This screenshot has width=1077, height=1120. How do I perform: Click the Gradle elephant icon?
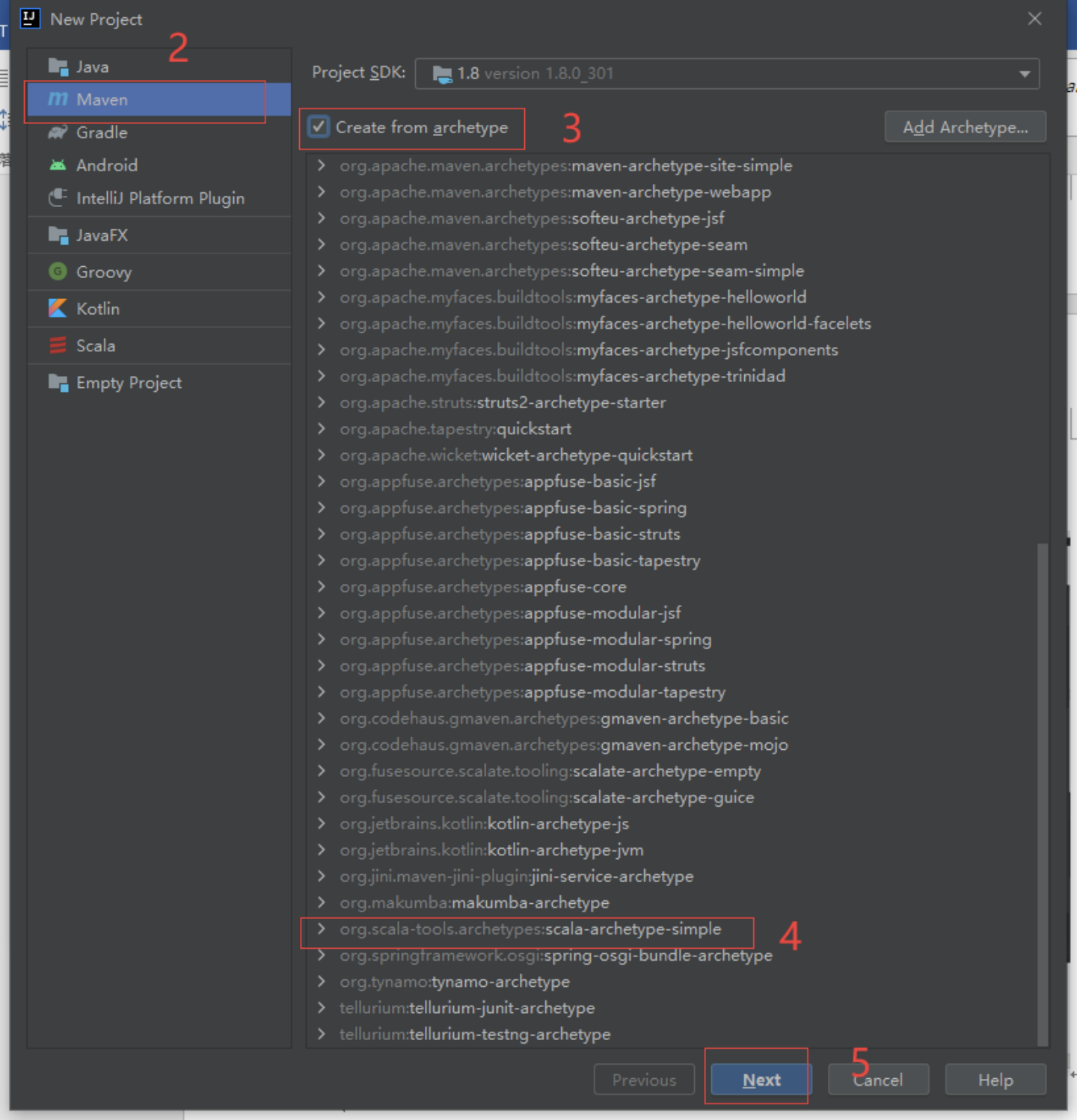[58, 132]
